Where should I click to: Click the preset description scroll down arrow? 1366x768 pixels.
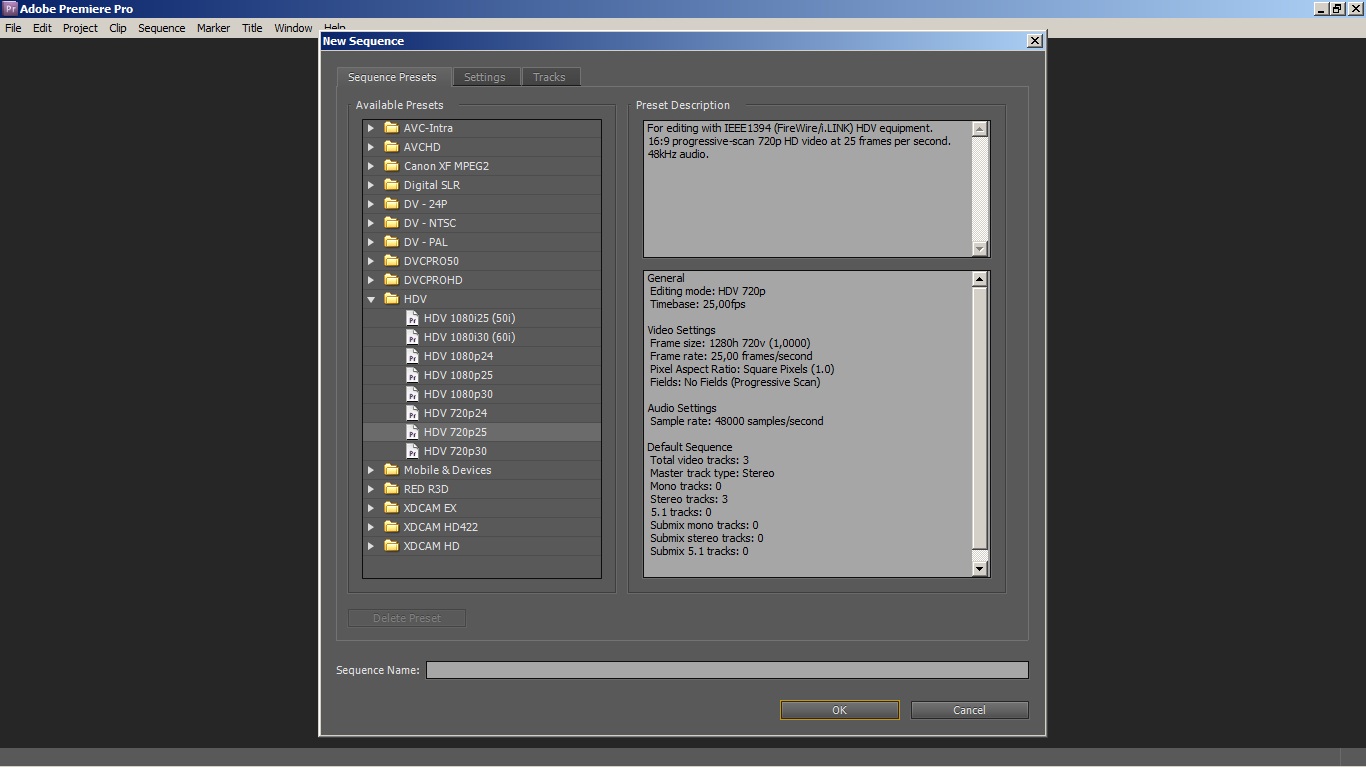click(x=980, y=248)
